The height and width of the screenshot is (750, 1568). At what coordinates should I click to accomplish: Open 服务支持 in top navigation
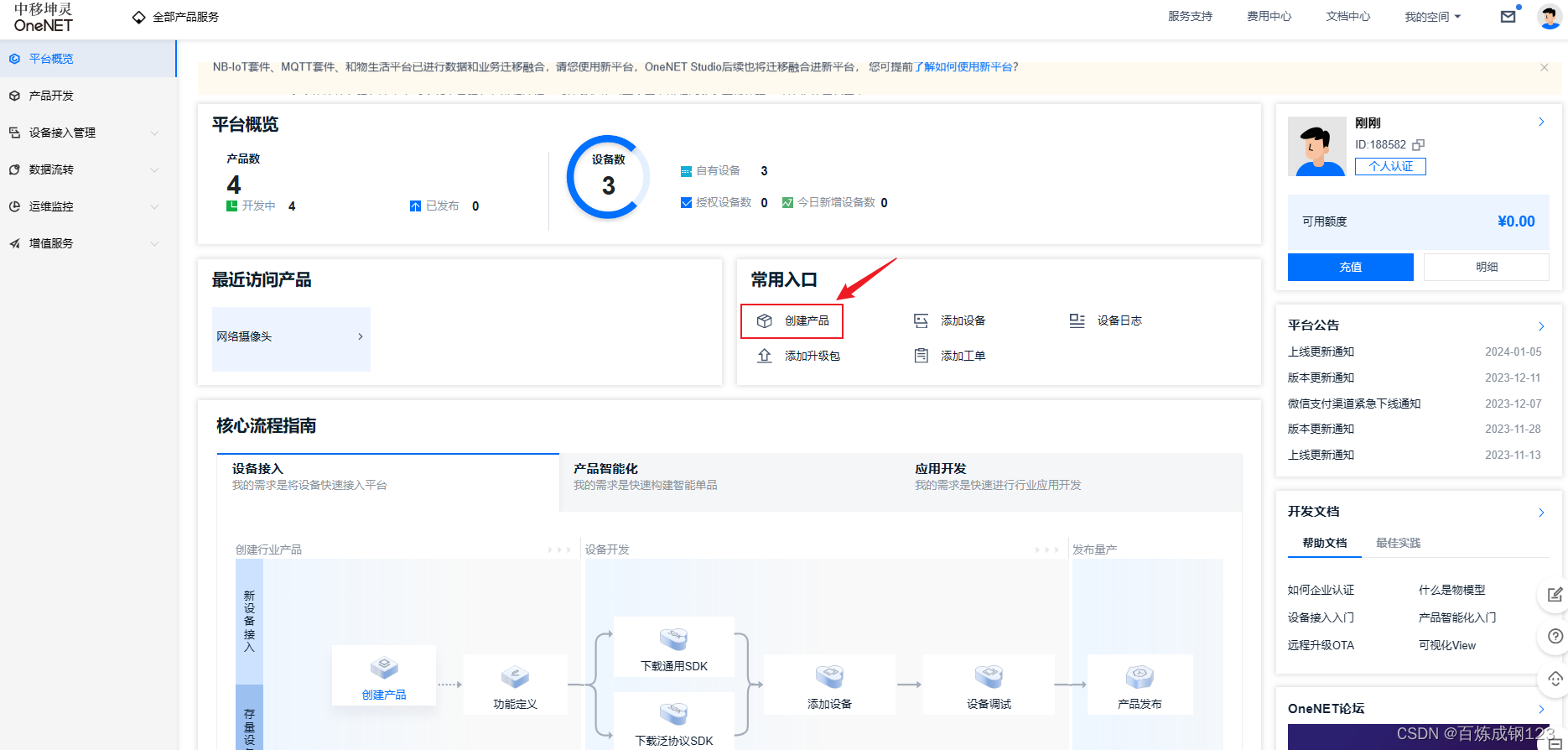(x=1190, y=17)
